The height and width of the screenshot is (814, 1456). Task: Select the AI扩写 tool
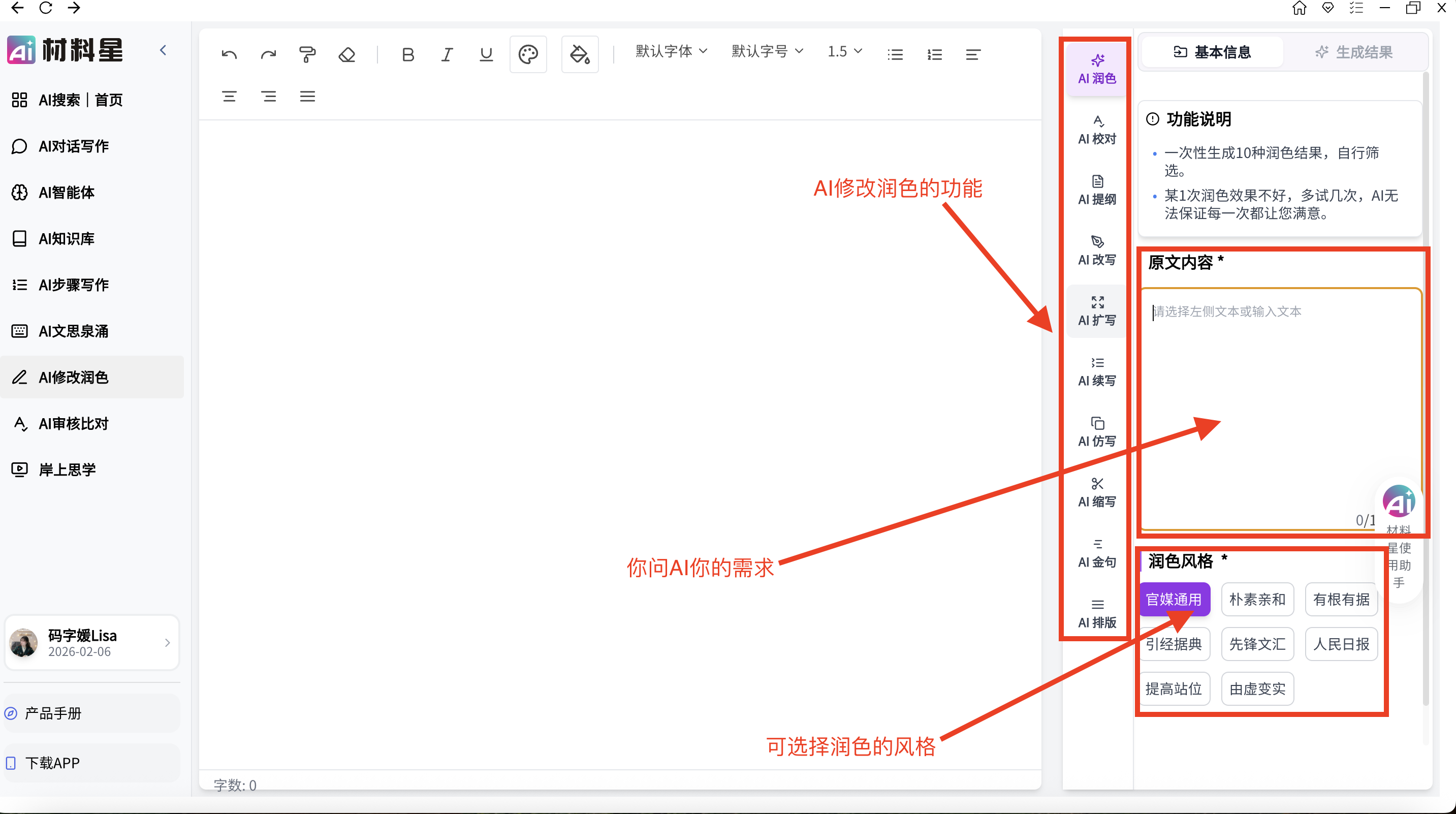click(1096, 310)
